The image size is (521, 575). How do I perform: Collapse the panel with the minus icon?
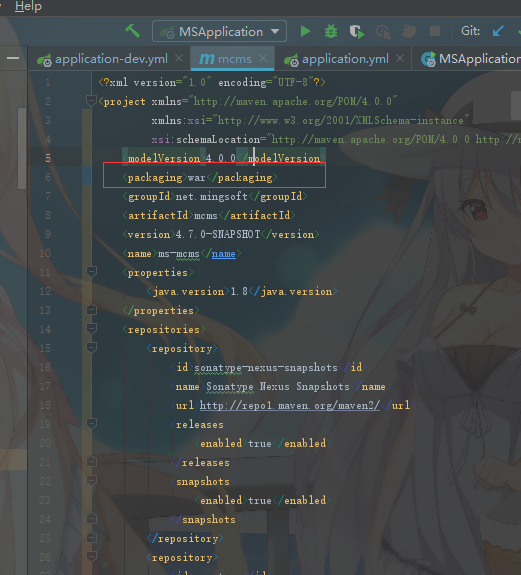click(13, 58)
